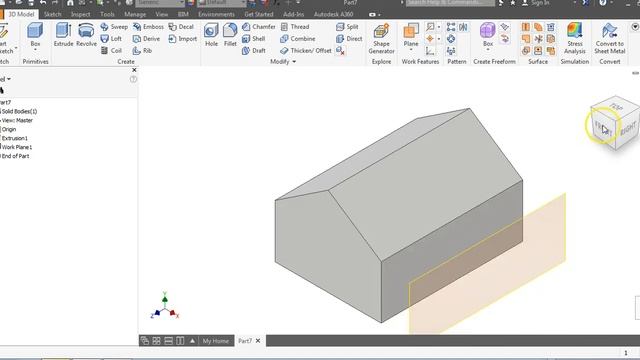Screen dimensions: 640x360
Task: Click Sign In link
Action: (x=540, y=3)
